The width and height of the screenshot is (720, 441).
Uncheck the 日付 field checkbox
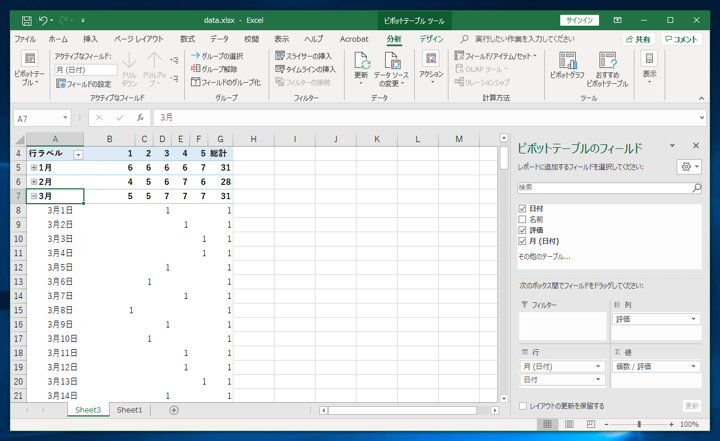tap(522, 209)
